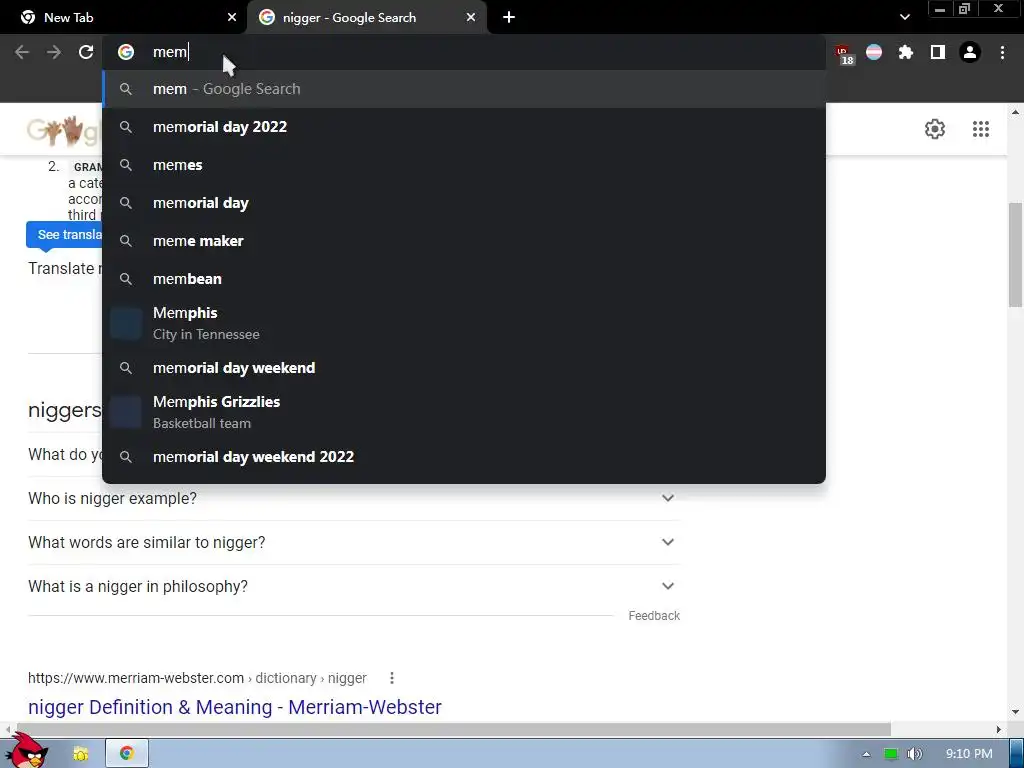This screenshot has width=1024, height=768.
Task: Select 'meme maker' suggestion
Action: coord(464,241)
